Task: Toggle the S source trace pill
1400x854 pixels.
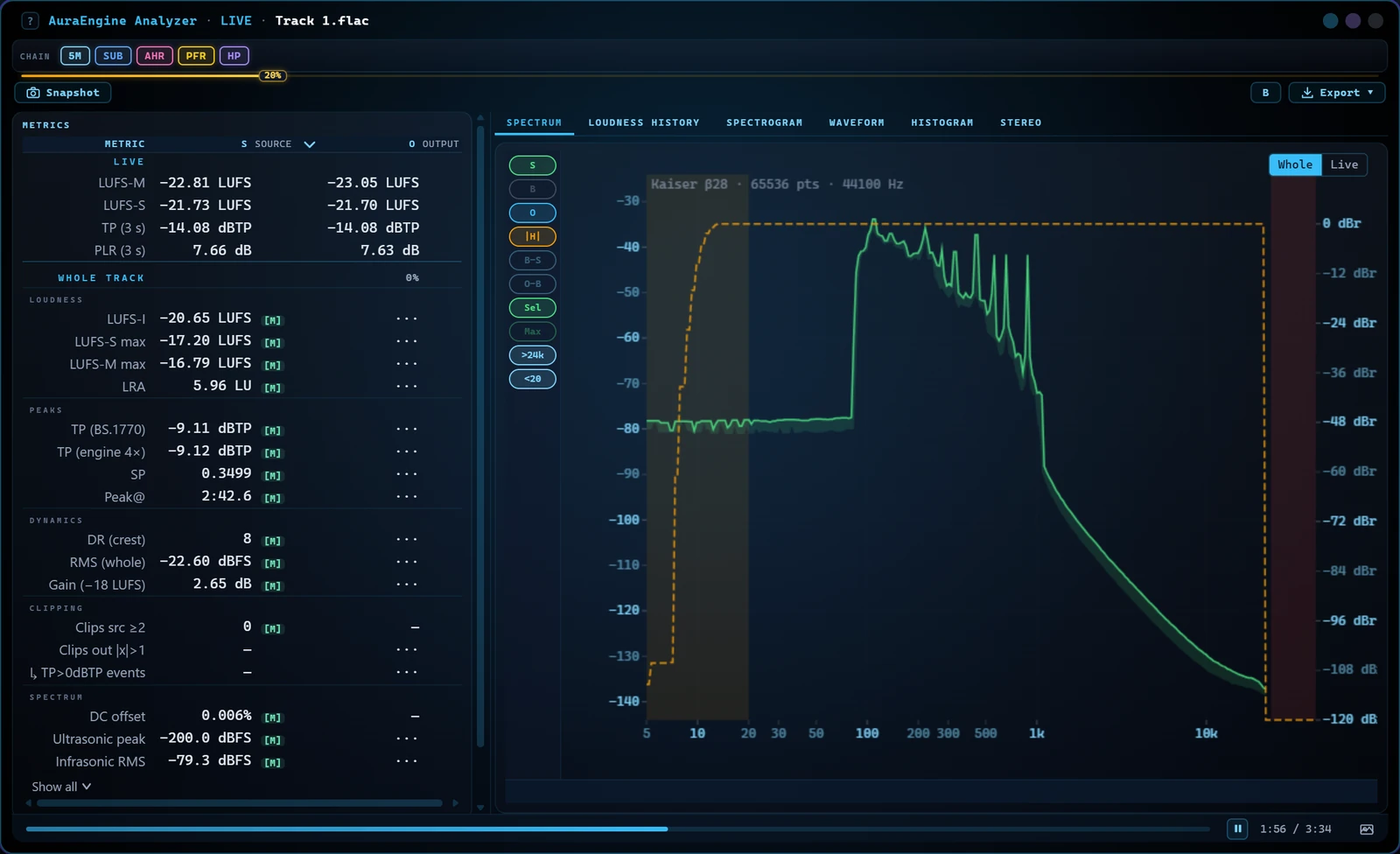Action: point(532,165)
